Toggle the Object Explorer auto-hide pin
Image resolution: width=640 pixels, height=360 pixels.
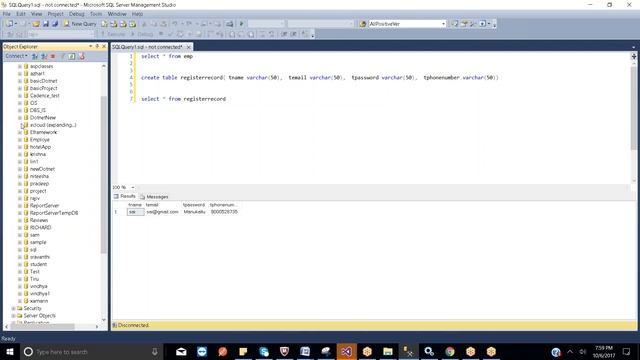(x=97, y=47)
